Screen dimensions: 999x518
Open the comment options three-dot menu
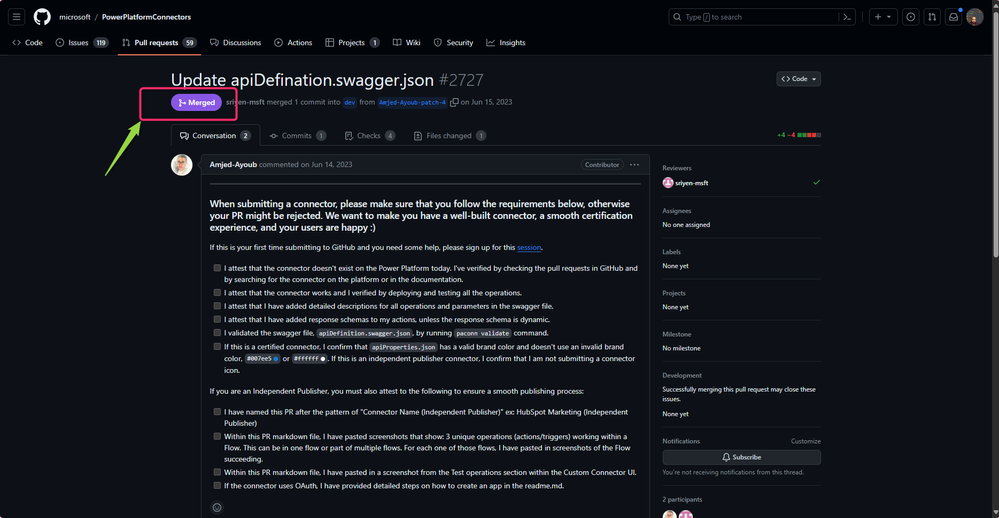point(634,164)
